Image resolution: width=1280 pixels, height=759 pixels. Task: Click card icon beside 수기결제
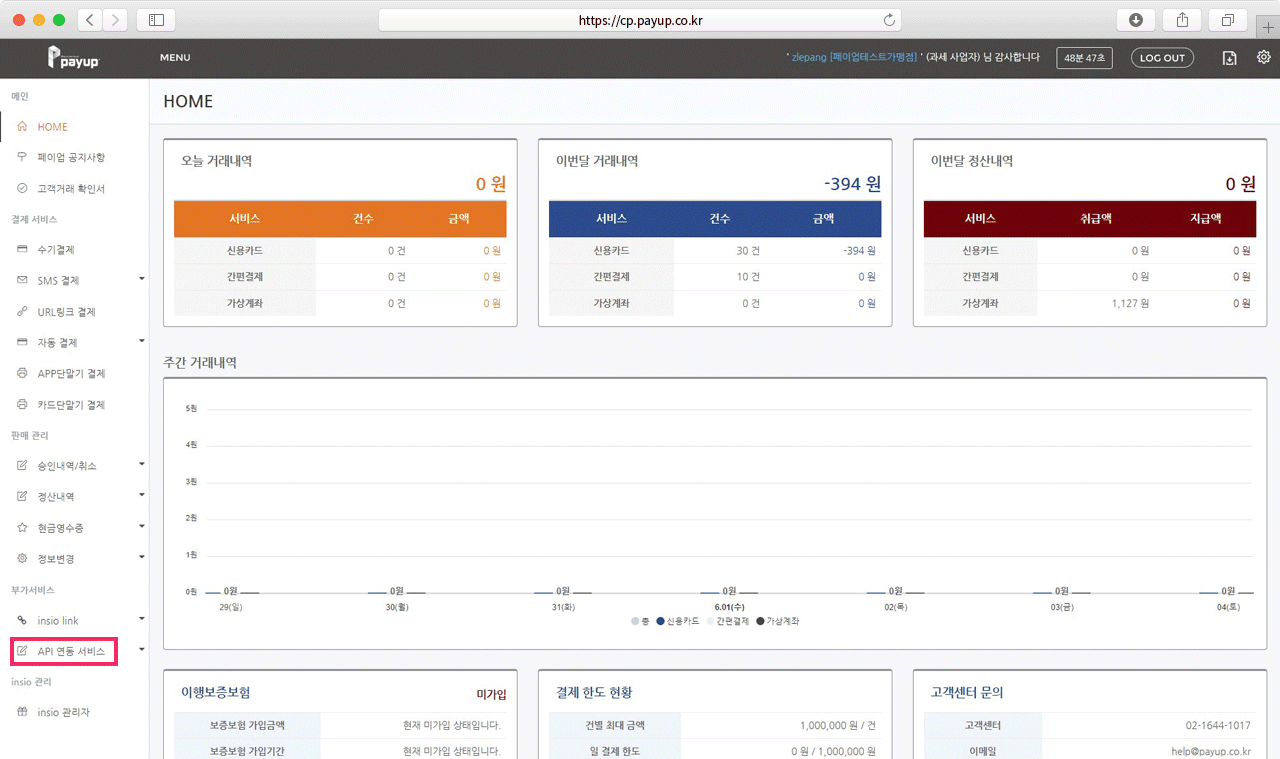(22, 249)
